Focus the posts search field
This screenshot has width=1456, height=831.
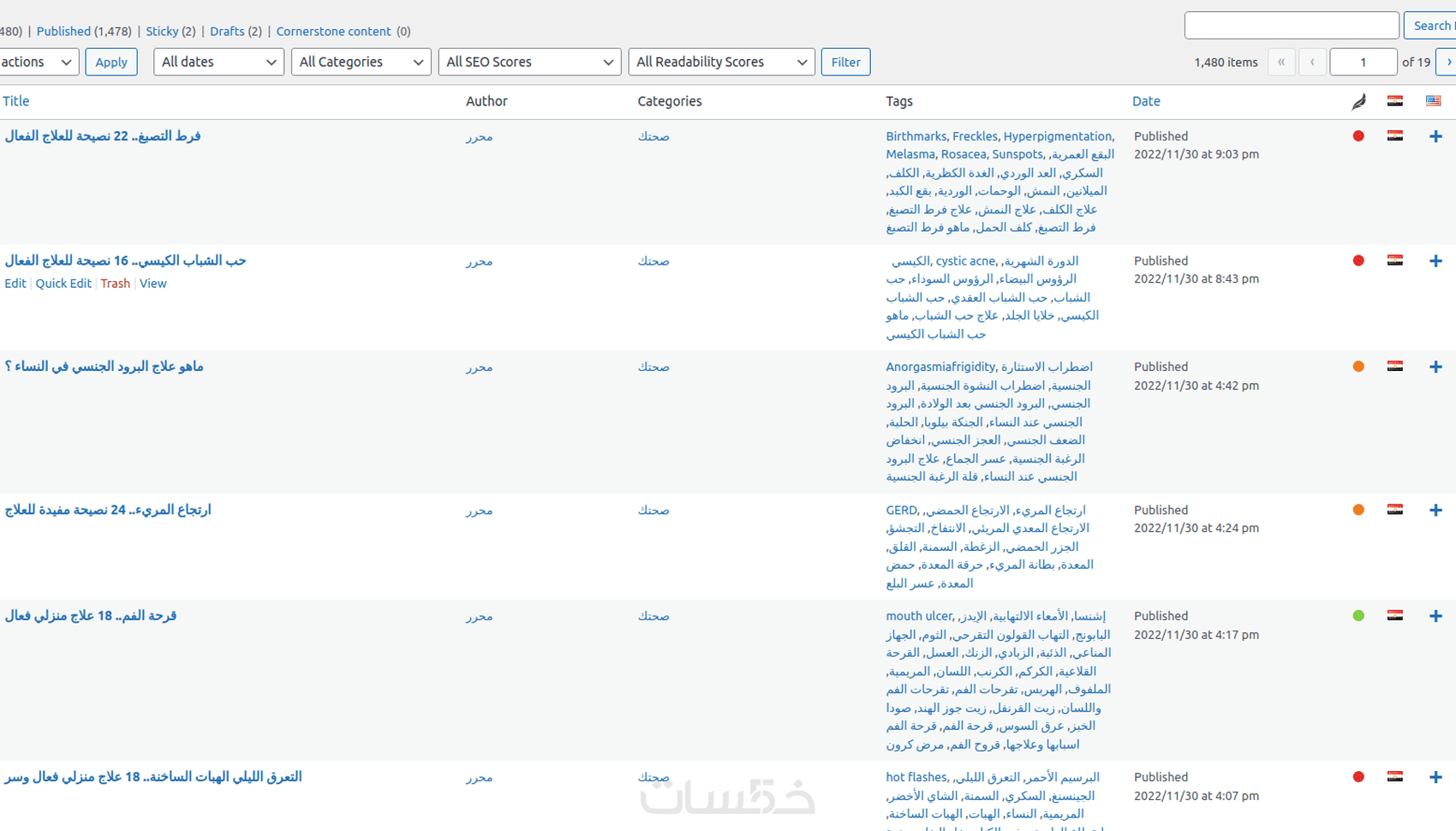tap(1292, 26)
